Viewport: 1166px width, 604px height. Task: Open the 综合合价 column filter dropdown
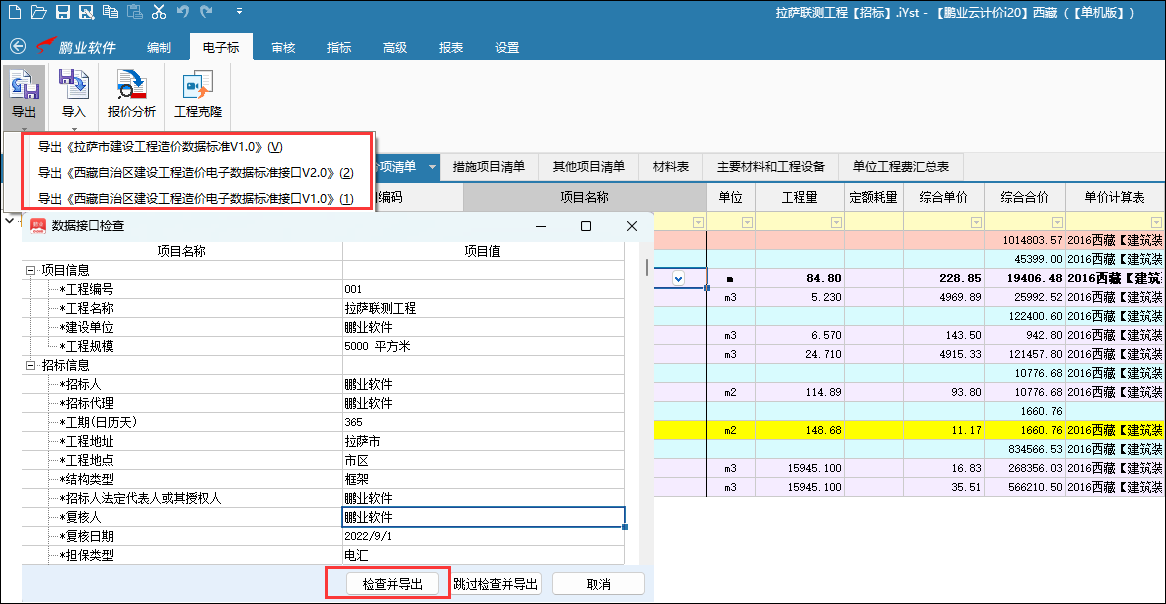tap(1057, 222)
